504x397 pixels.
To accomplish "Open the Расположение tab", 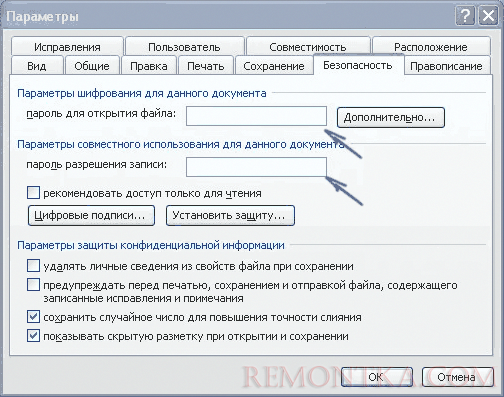I will tap(431, 47).
